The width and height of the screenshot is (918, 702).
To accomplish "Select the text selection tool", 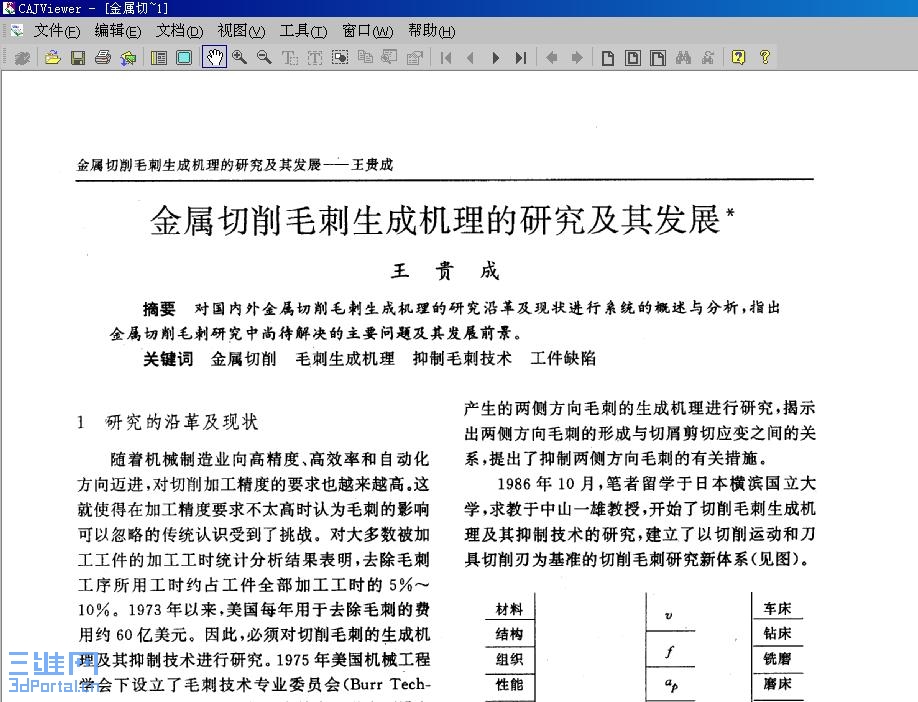I will [x=289, y=57].
